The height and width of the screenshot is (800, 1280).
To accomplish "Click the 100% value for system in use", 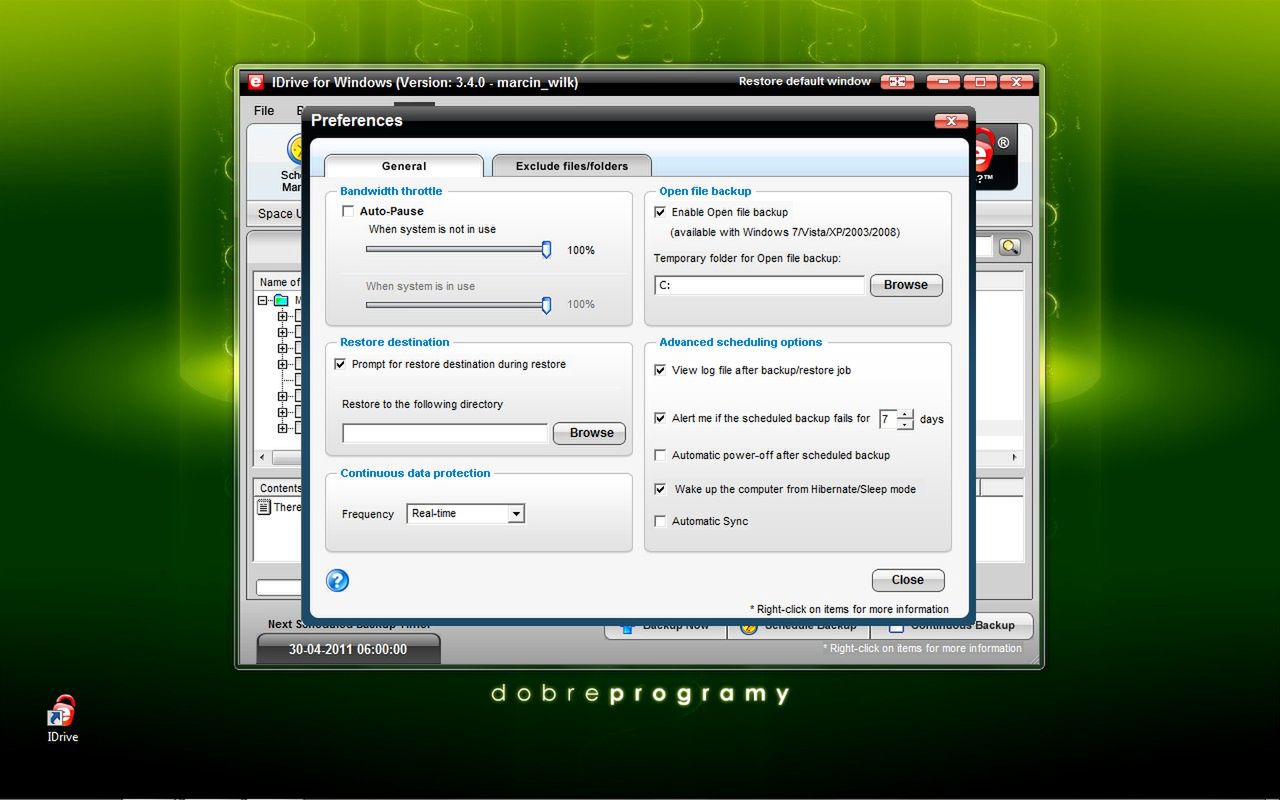I will pyautogui.click(x=581, y=304).
